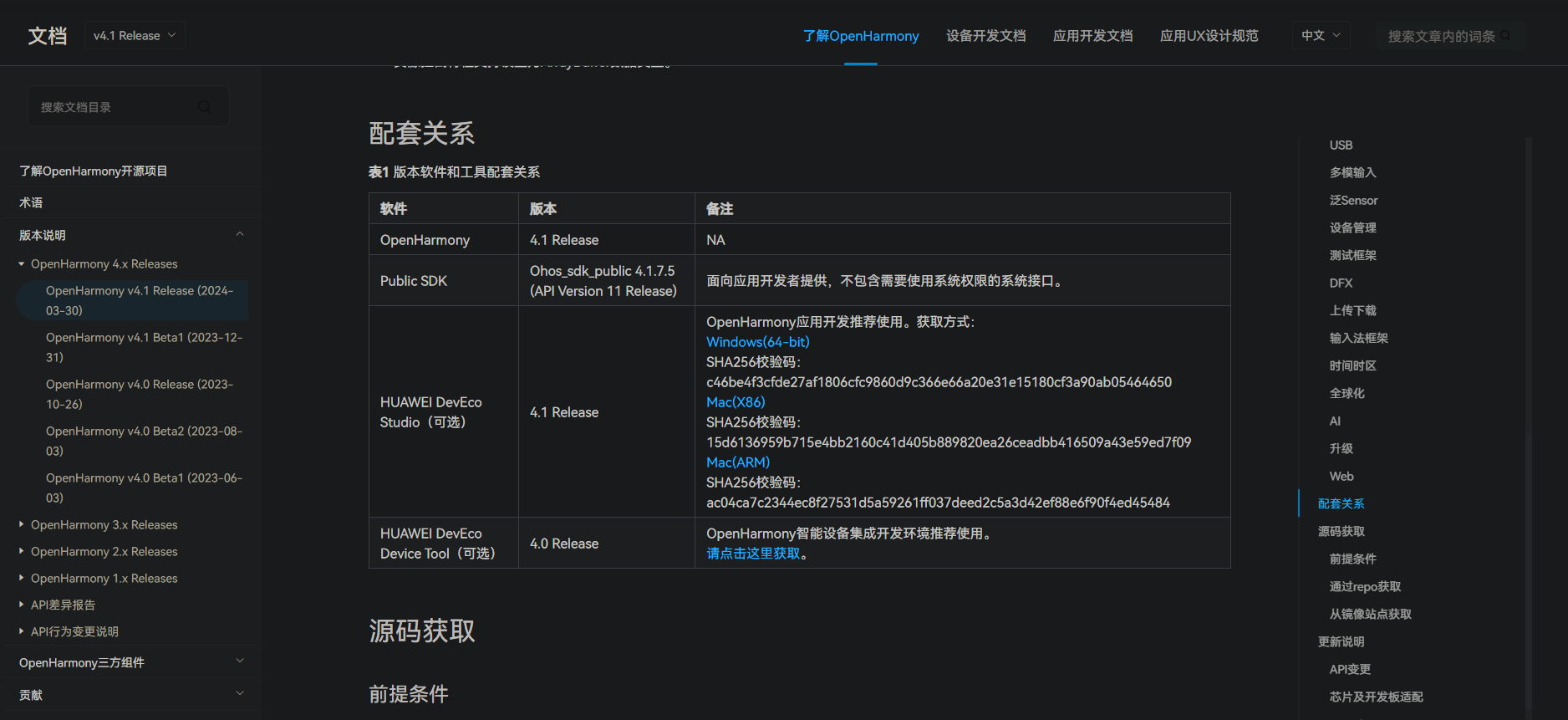Screen dimensions: 1568x720
Task: Jump to 时间时区 in page outline
Action: click(1352, 365)
